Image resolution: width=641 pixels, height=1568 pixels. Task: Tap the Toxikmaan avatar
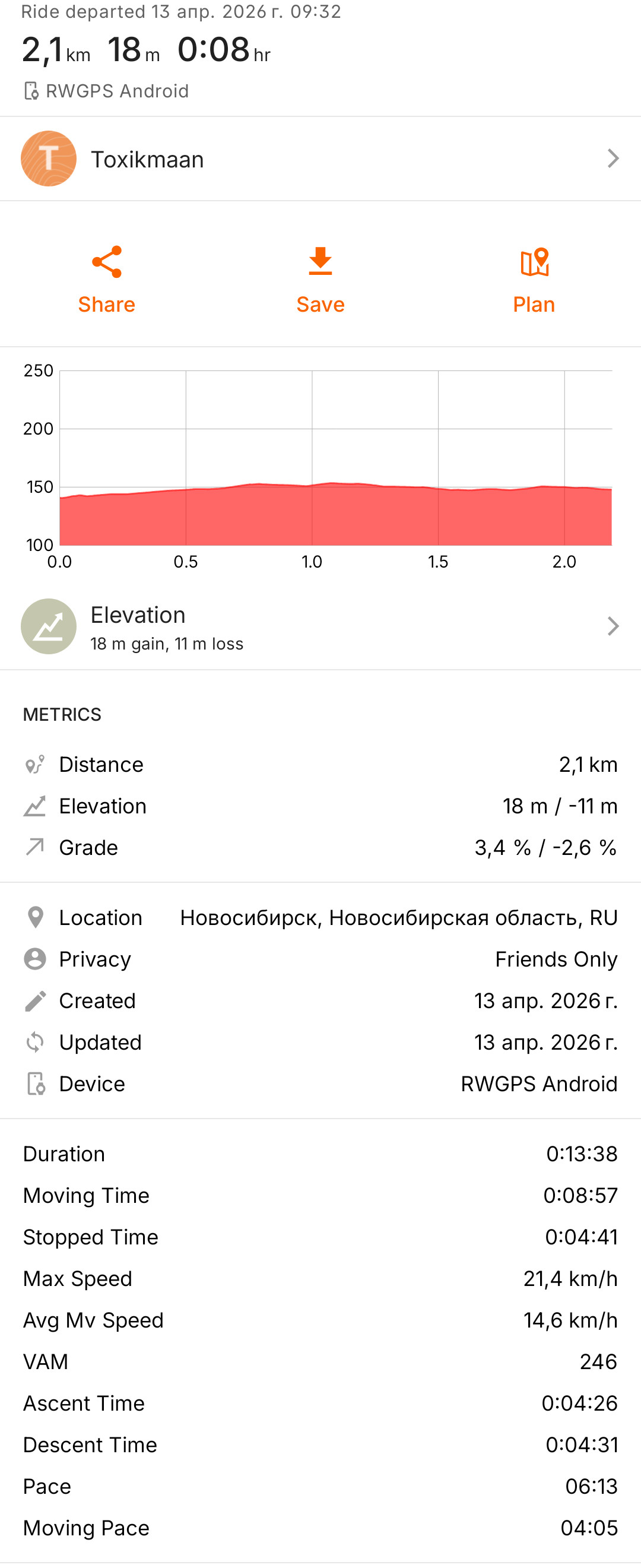49,159
